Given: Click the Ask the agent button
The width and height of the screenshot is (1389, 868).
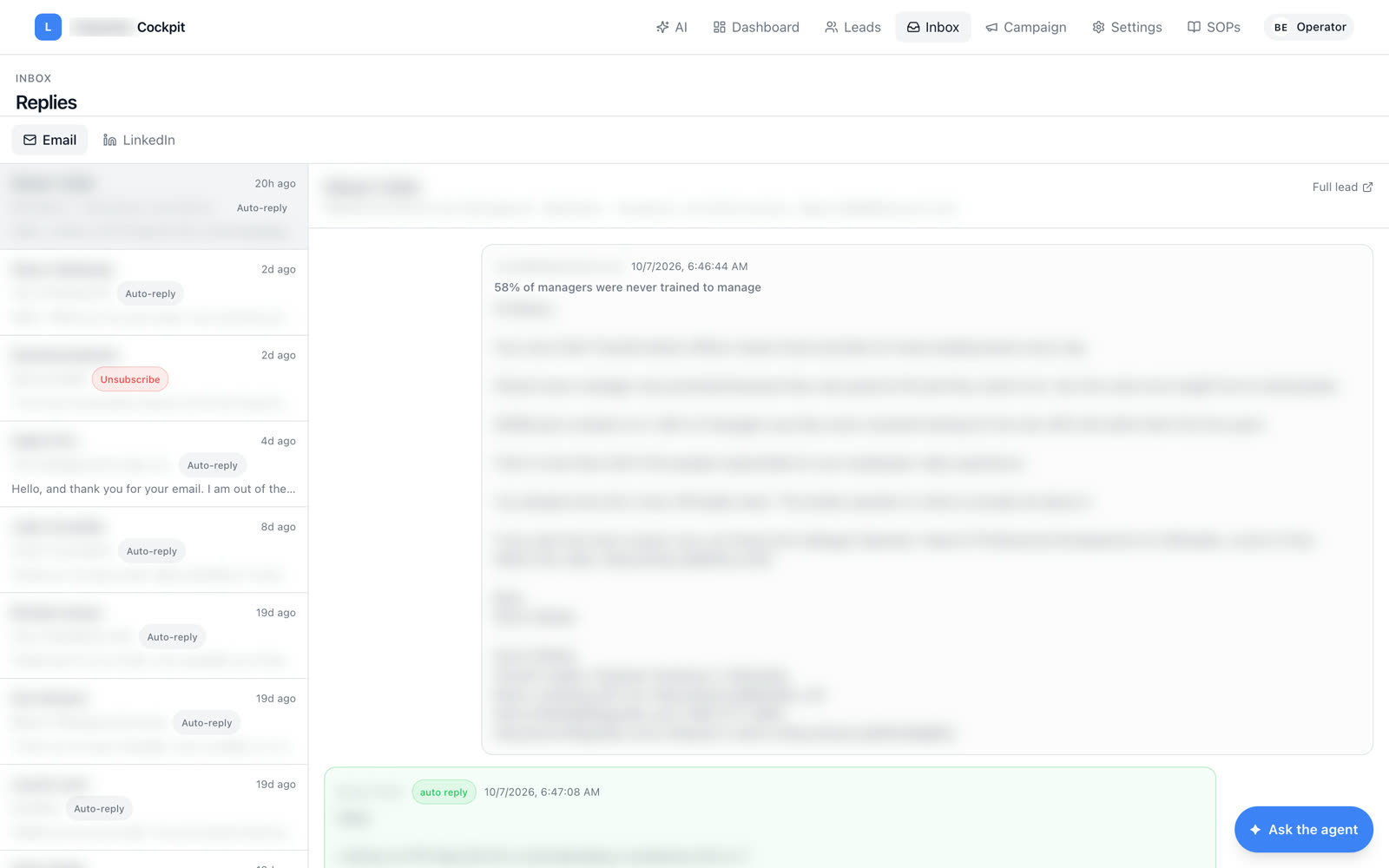Looking at the screenshot, I should point(1303,830).
